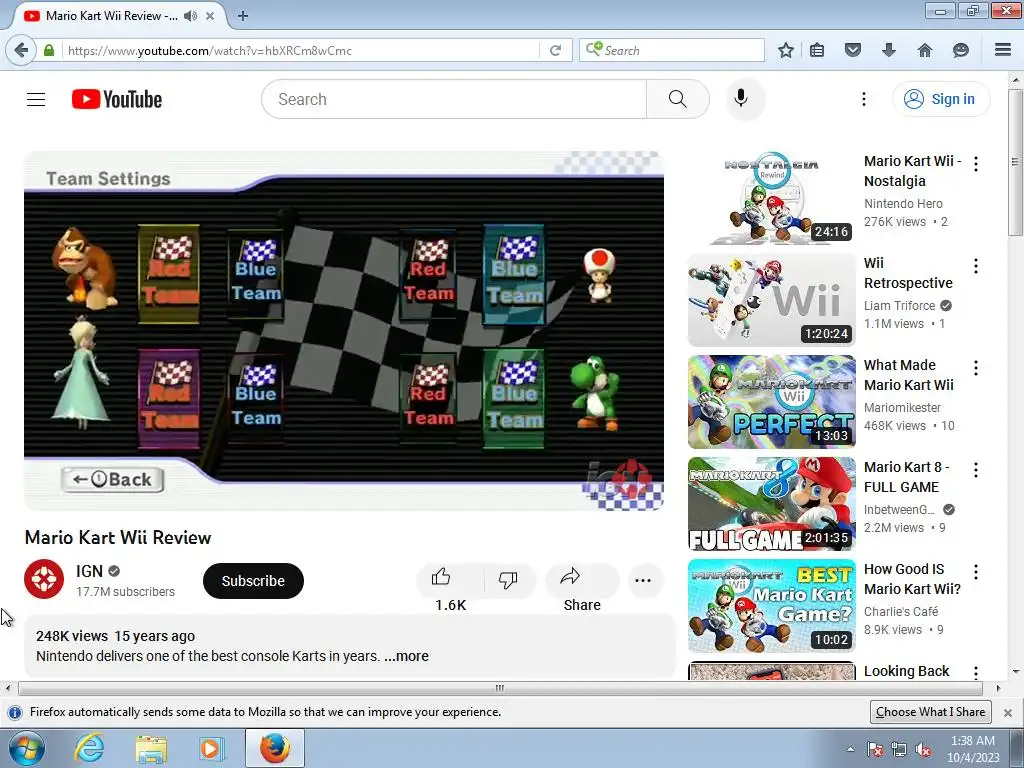Open options for Wii Retrospective video

[976, 266]
